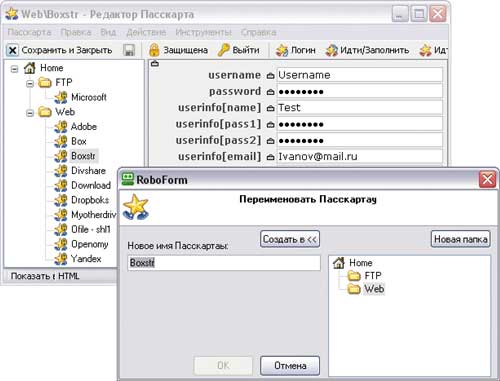Click the passcard icon next to Box
Image resolution: width=500 pixels, height=381 pixels.
pyautogui.click(x=61, y=141)
